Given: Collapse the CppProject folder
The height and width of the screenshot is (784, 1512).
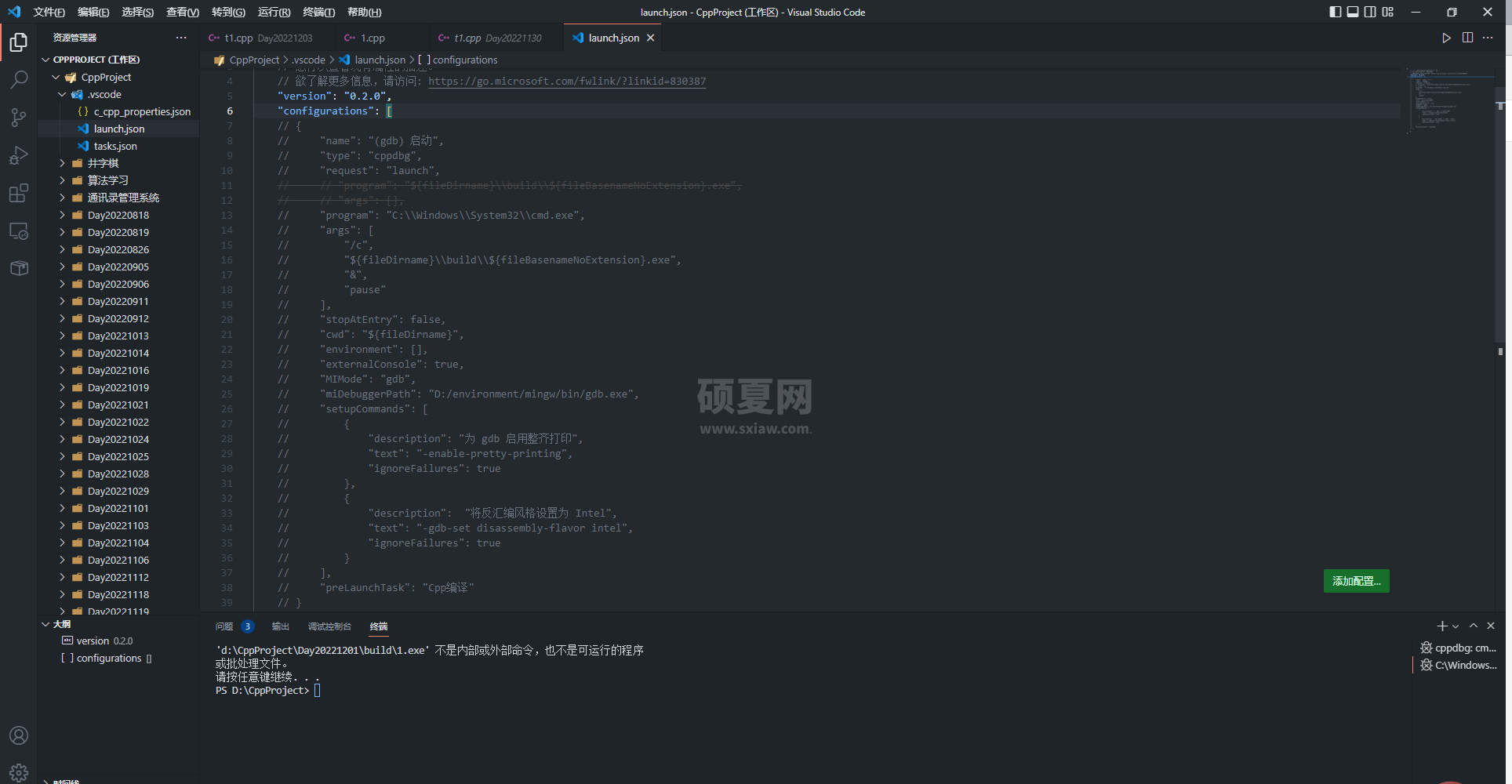Looking at the screenshot, I should click(56, 77).
